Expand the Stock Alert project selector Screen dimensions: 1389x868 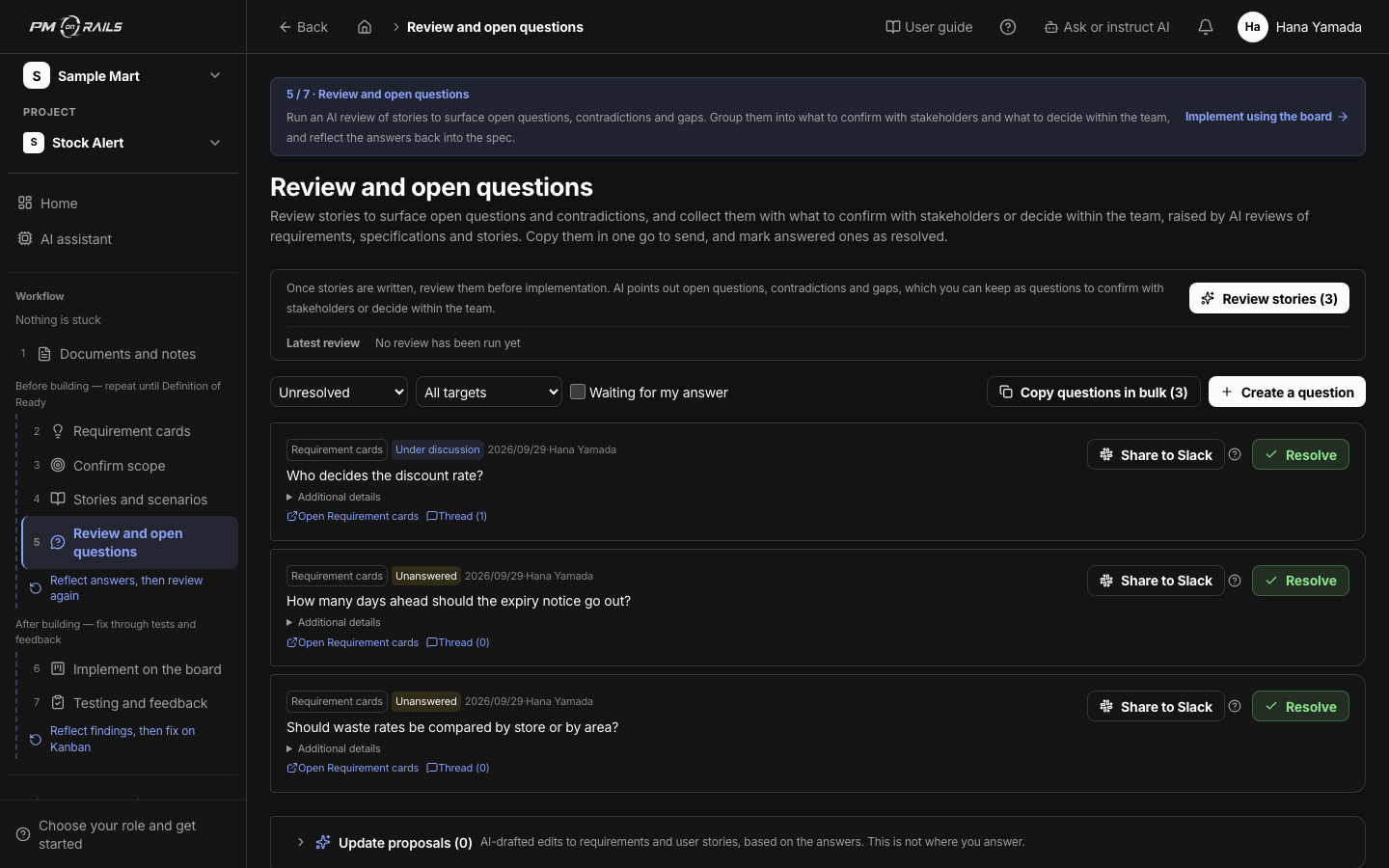123,143
